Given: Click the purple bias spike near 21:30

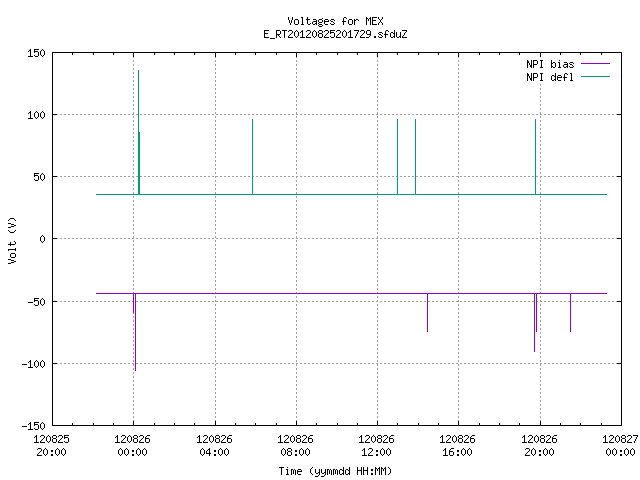Looking at the screenshot, I should click(571, 313).
